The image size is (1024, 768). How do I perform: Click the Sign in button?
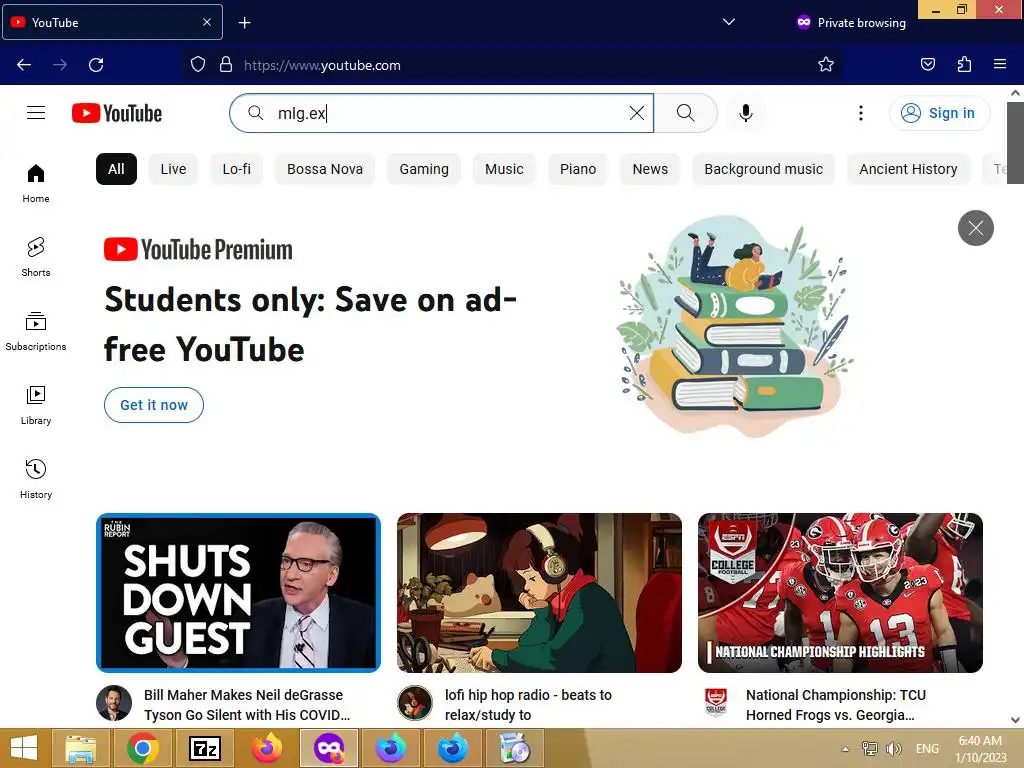[x=939, y=113]
